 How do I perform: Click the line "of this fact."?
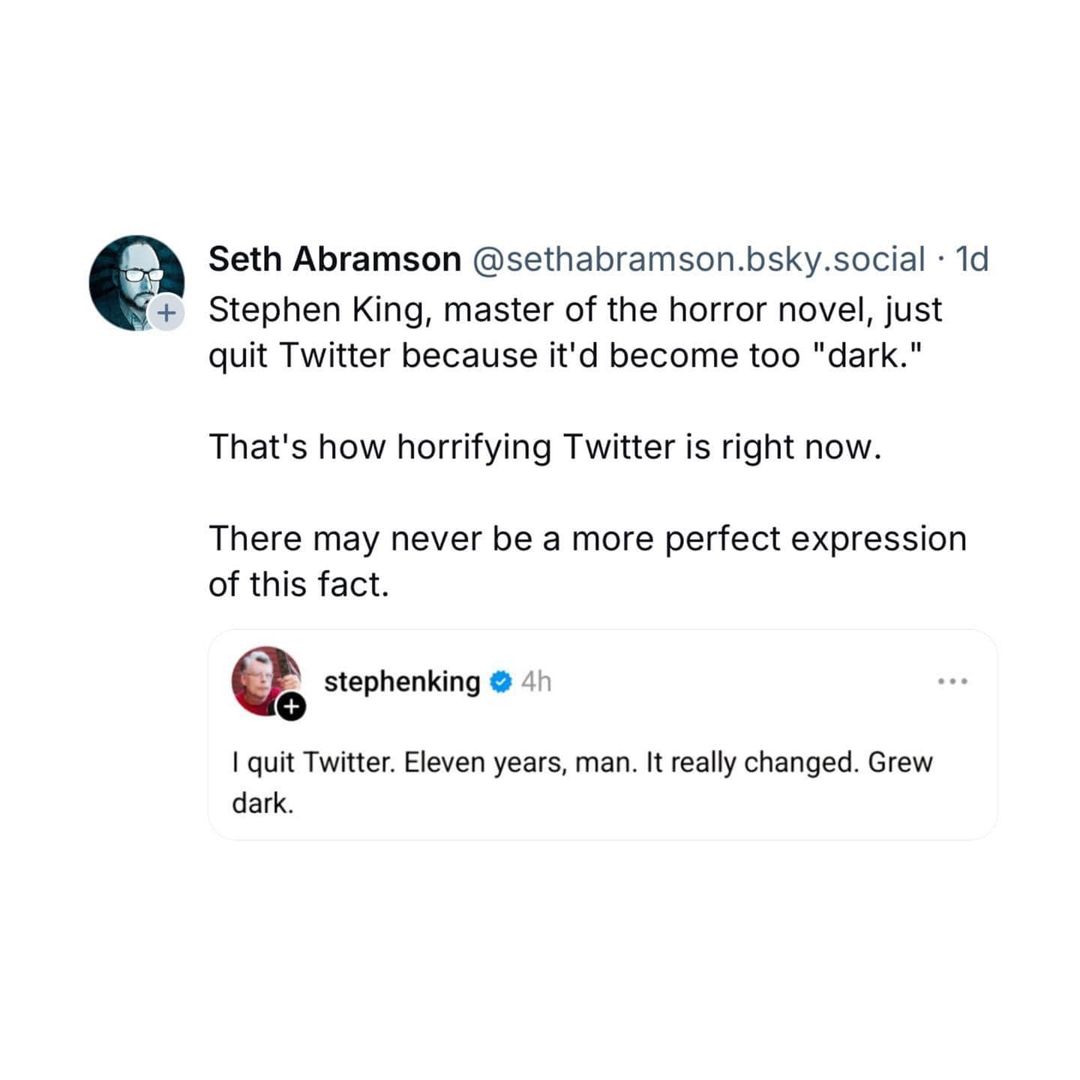297,584
